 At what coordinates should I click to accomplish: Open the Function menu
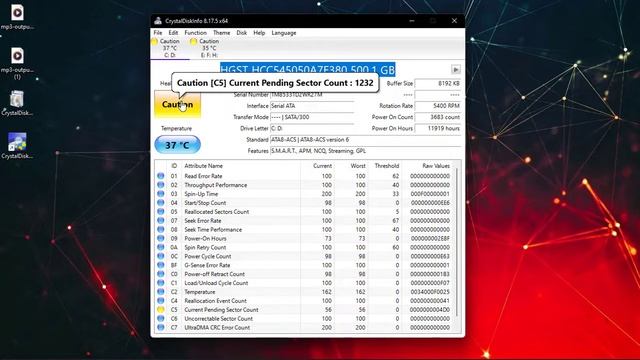196,33
